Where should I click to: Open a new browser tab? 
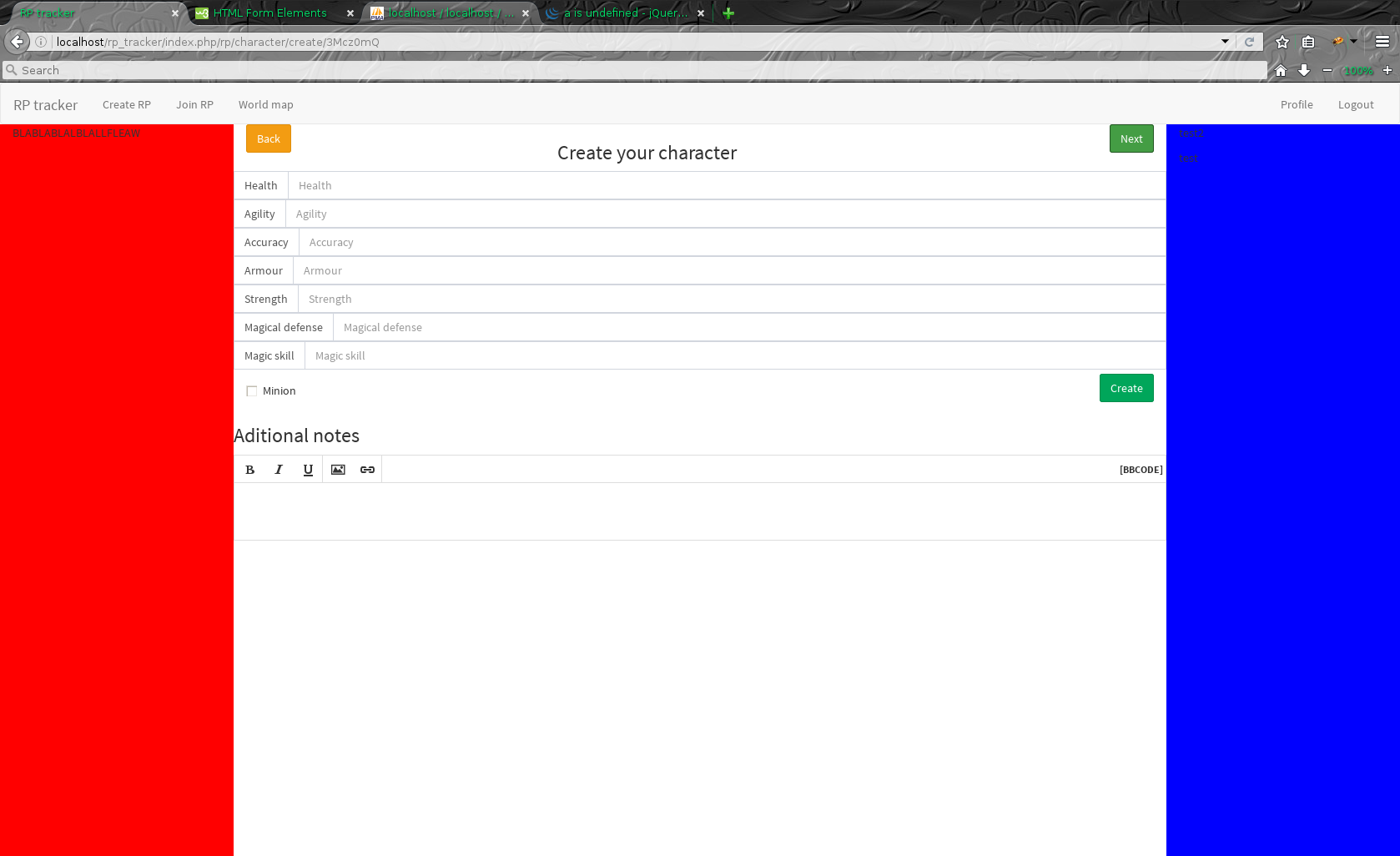(728, 13)
